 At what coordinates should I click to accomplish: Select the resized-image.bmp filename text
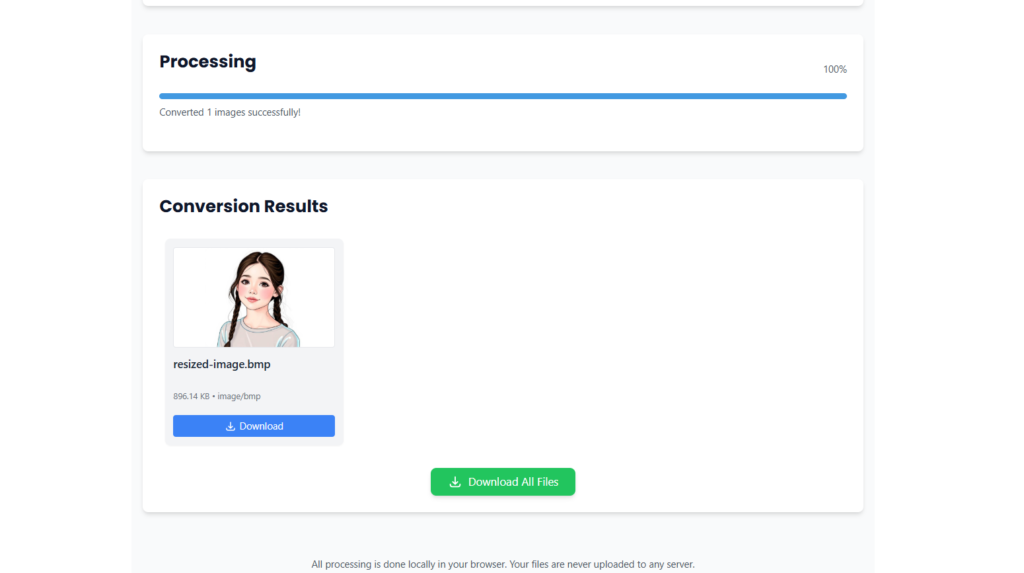click(x=221, y=364)
